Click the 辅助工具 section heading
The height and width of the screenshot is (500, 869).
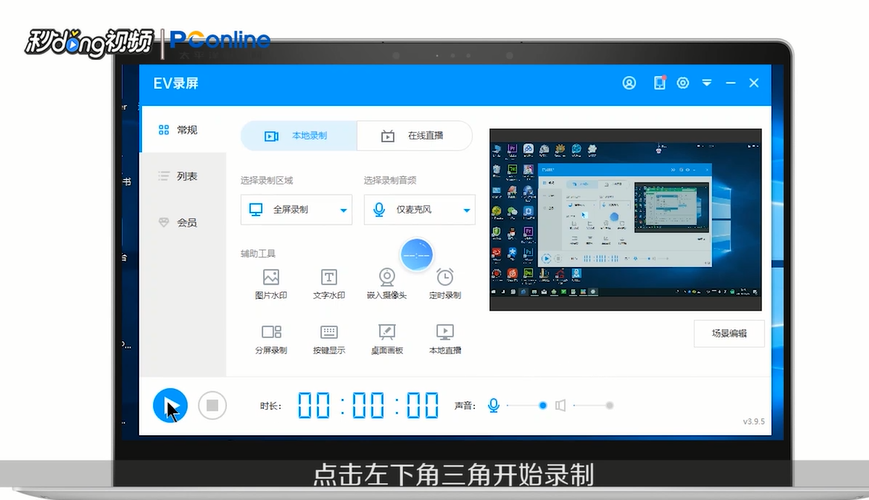258,253
